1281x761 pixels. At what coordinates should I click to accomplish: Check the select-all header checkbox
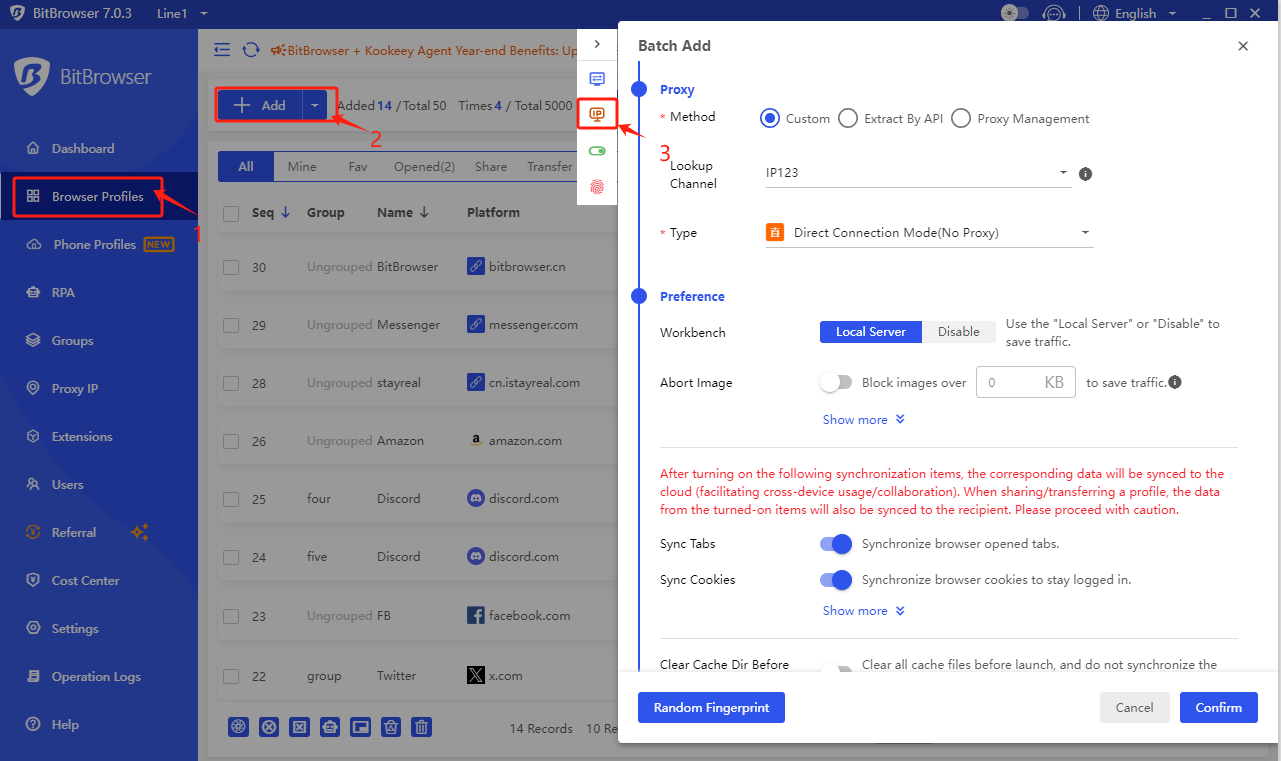(231, 213)
